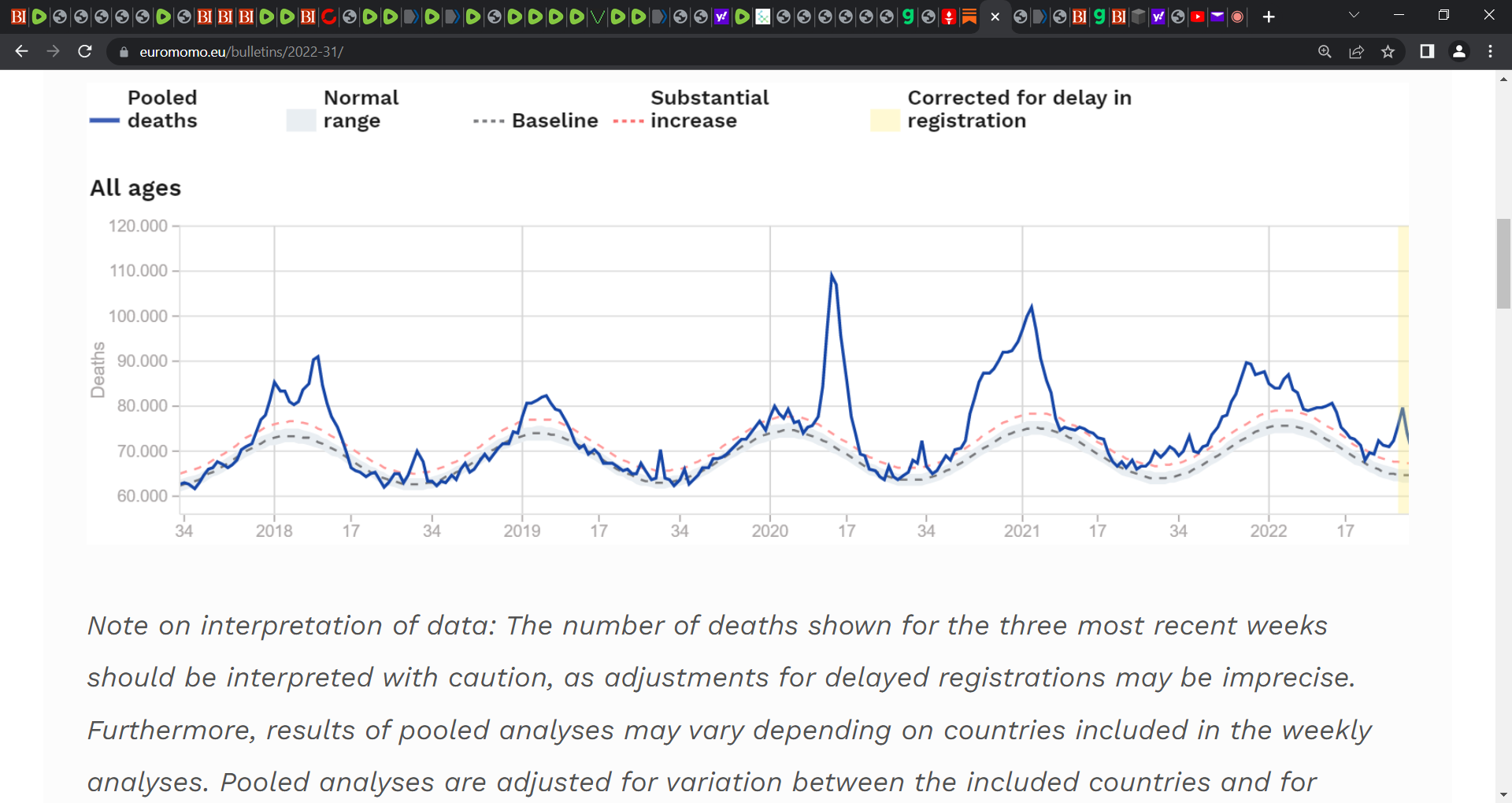Screen dimensions: 1512x803
Task: Open the Chrome profile avatar
Action: point(1458,51)
